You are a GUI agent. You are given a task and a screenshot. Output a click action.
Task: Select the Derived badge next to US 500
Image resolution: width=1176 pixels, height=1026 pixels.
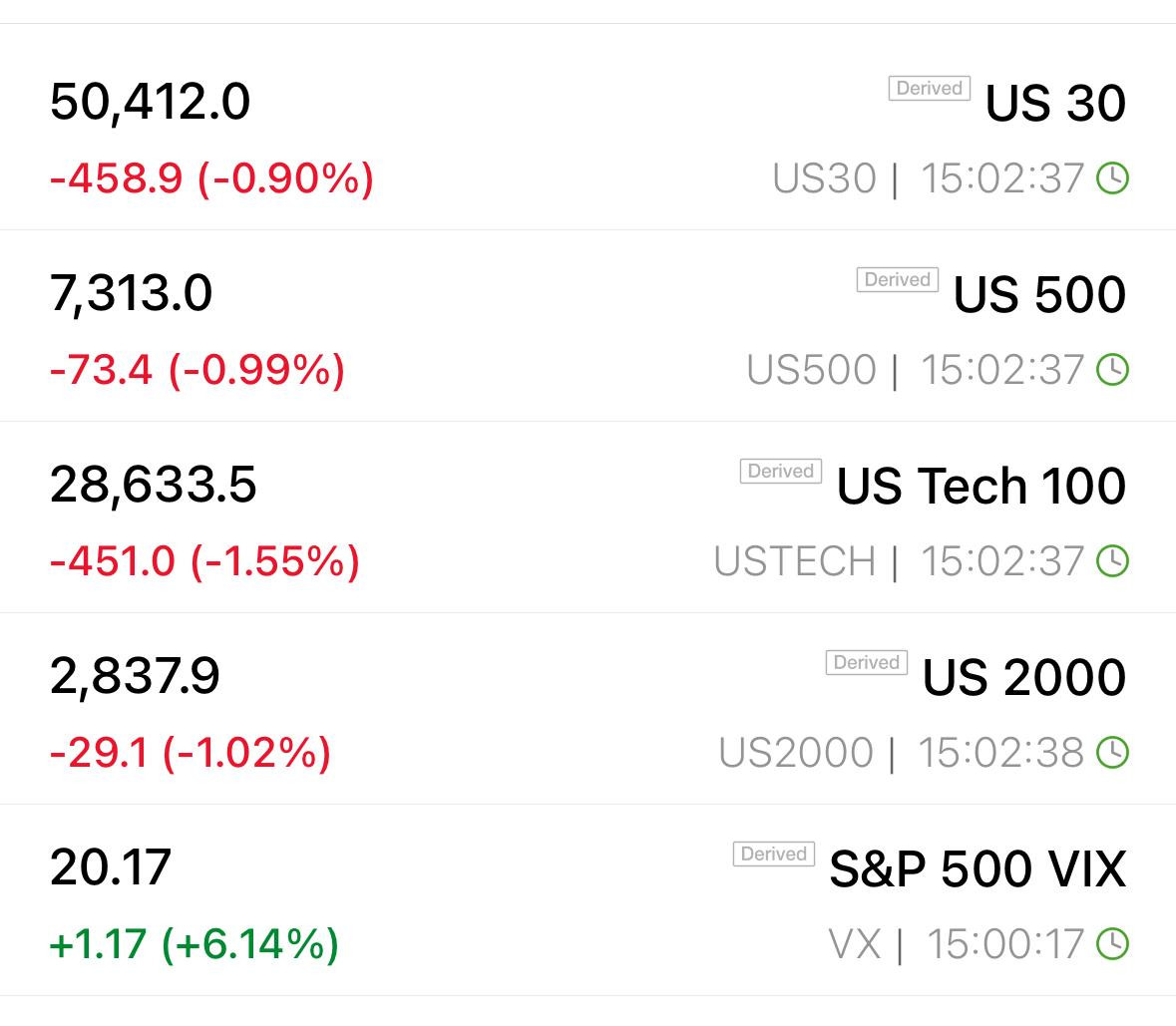pyautogui.click(x=897, y=279)
